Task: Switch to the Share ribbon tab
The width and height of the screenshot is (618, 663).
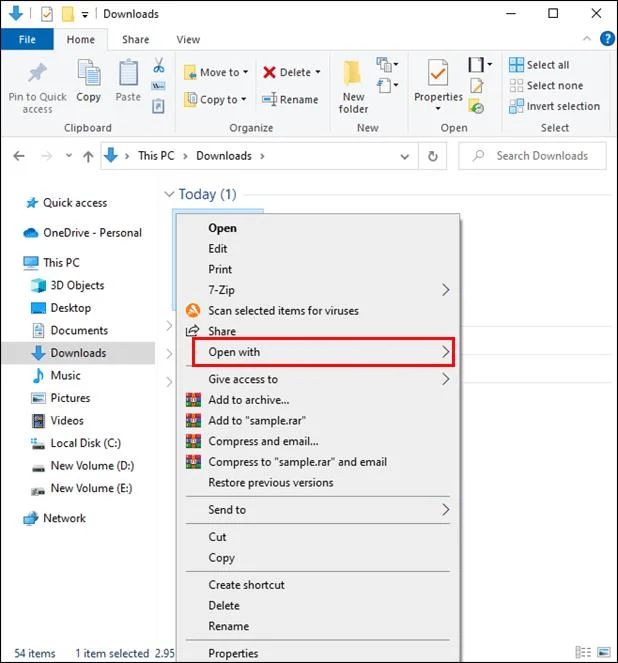Action: [136, 39]
